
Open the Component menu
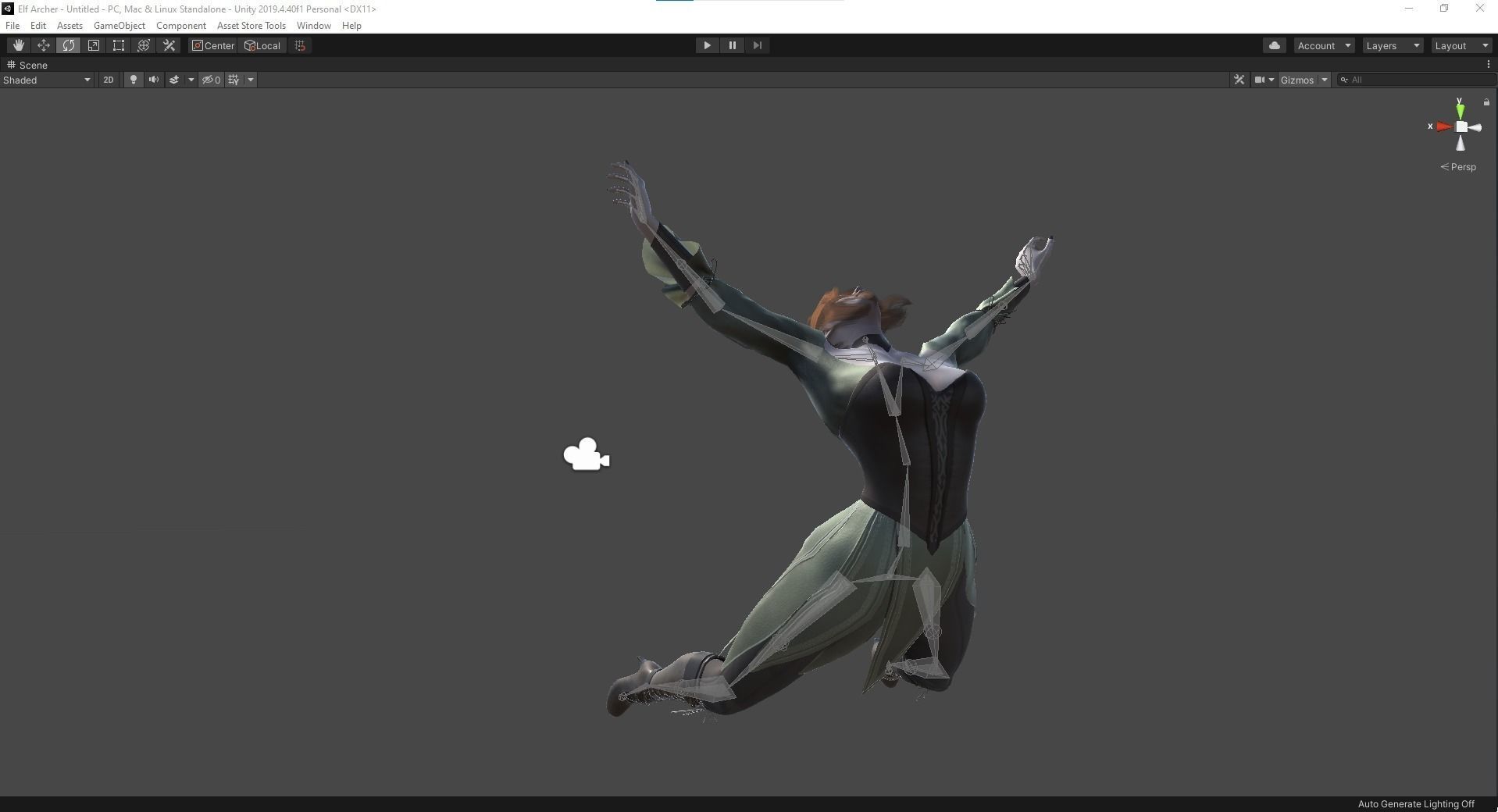coord(181,26)
